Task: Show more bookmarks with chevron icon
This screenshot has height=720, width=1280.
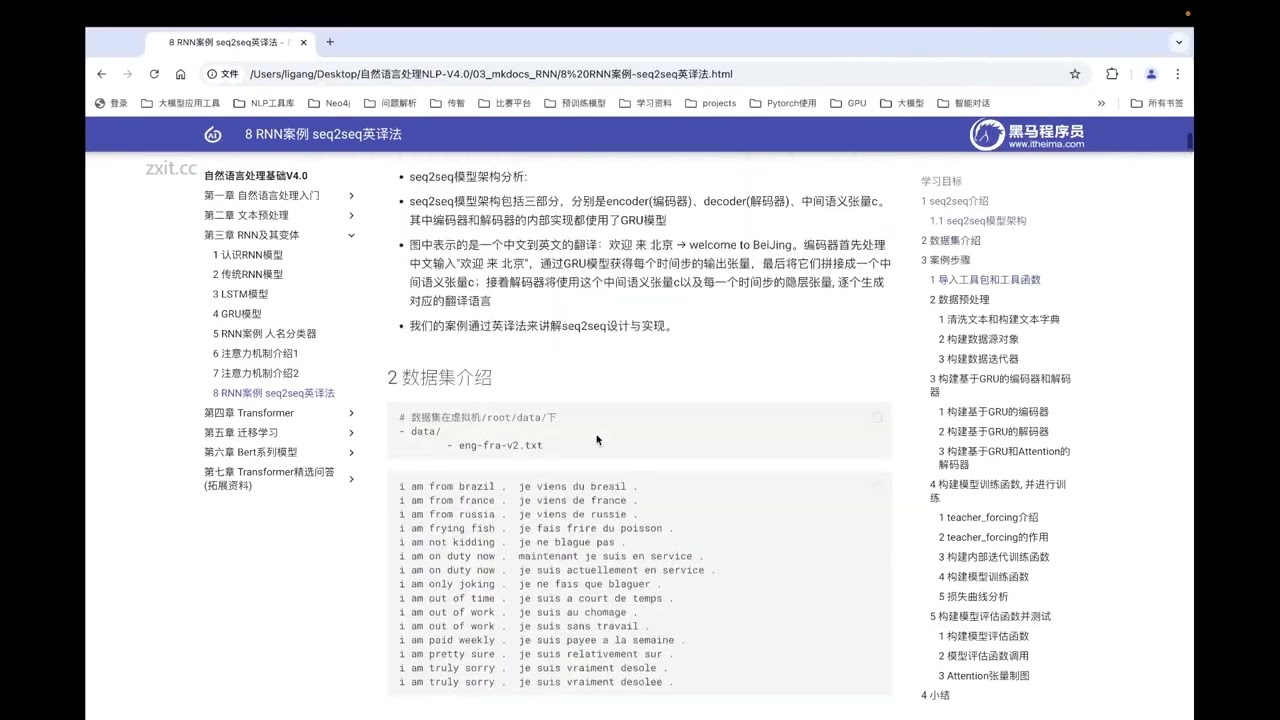Action: [1101, 103]
